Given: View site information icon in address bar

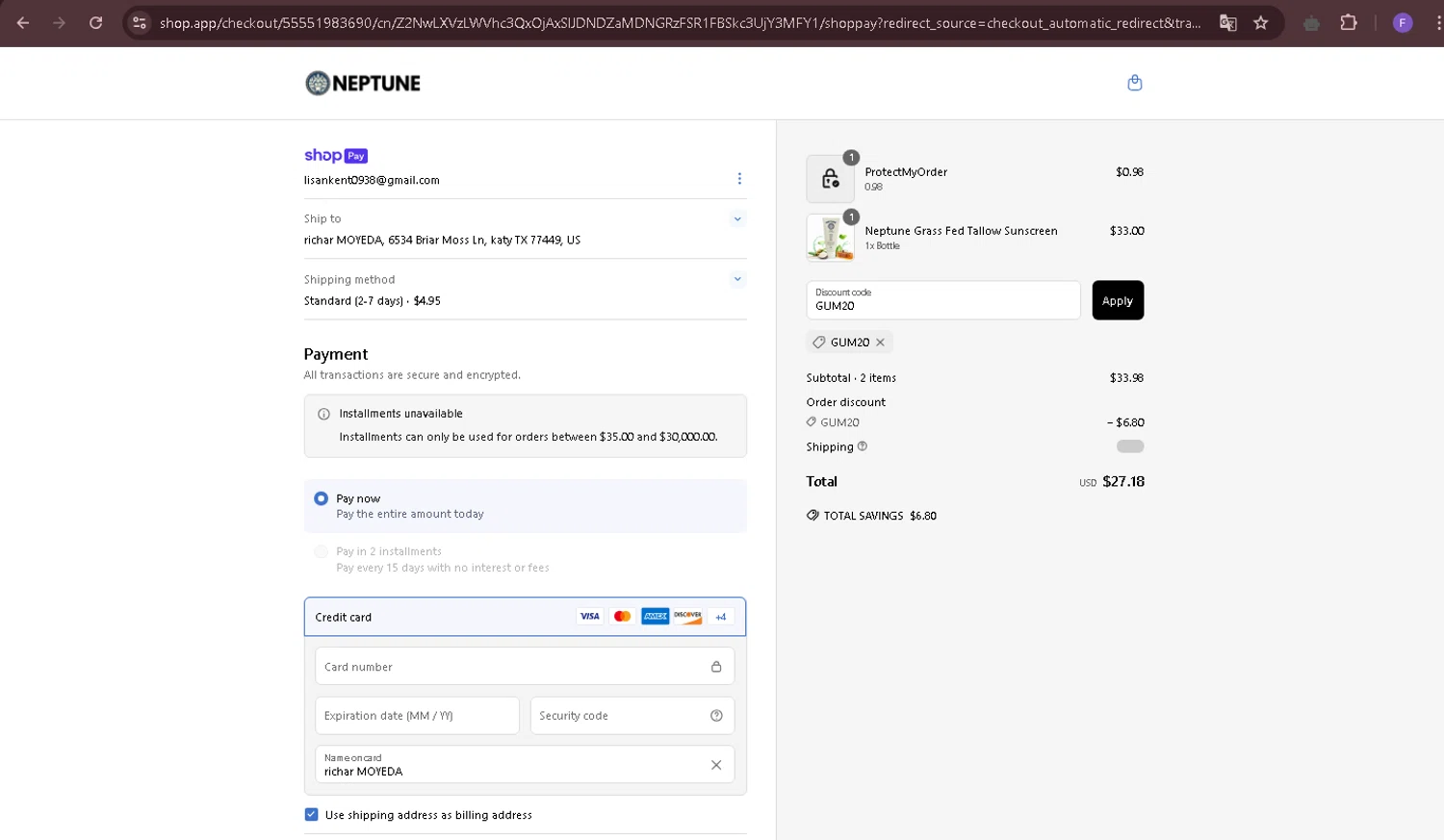Looking at the screenshot, I should pos(140,23).
